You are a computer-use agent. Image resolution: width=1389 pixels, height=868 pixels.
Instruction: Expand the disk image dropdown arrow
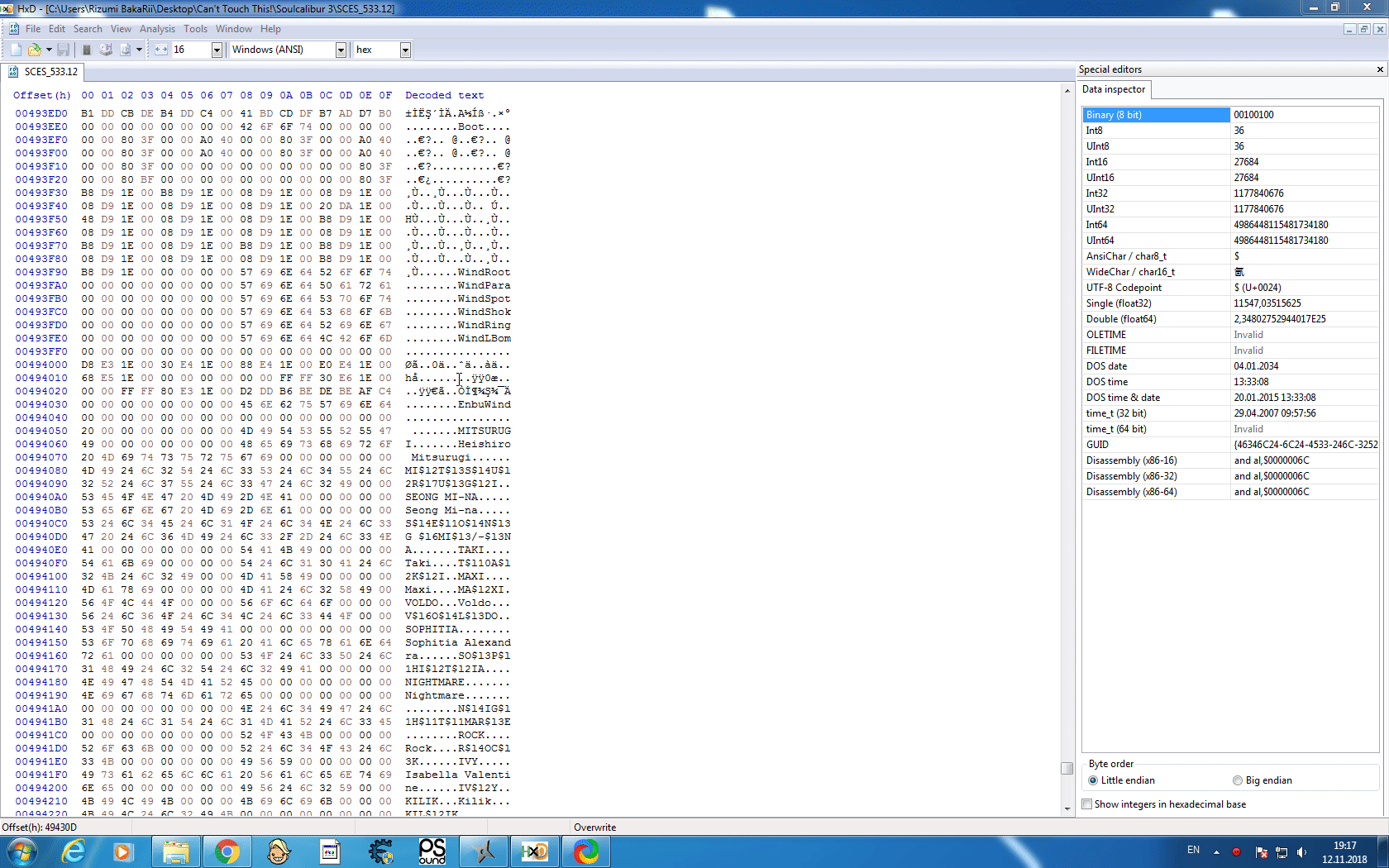[x=139, y=50]
